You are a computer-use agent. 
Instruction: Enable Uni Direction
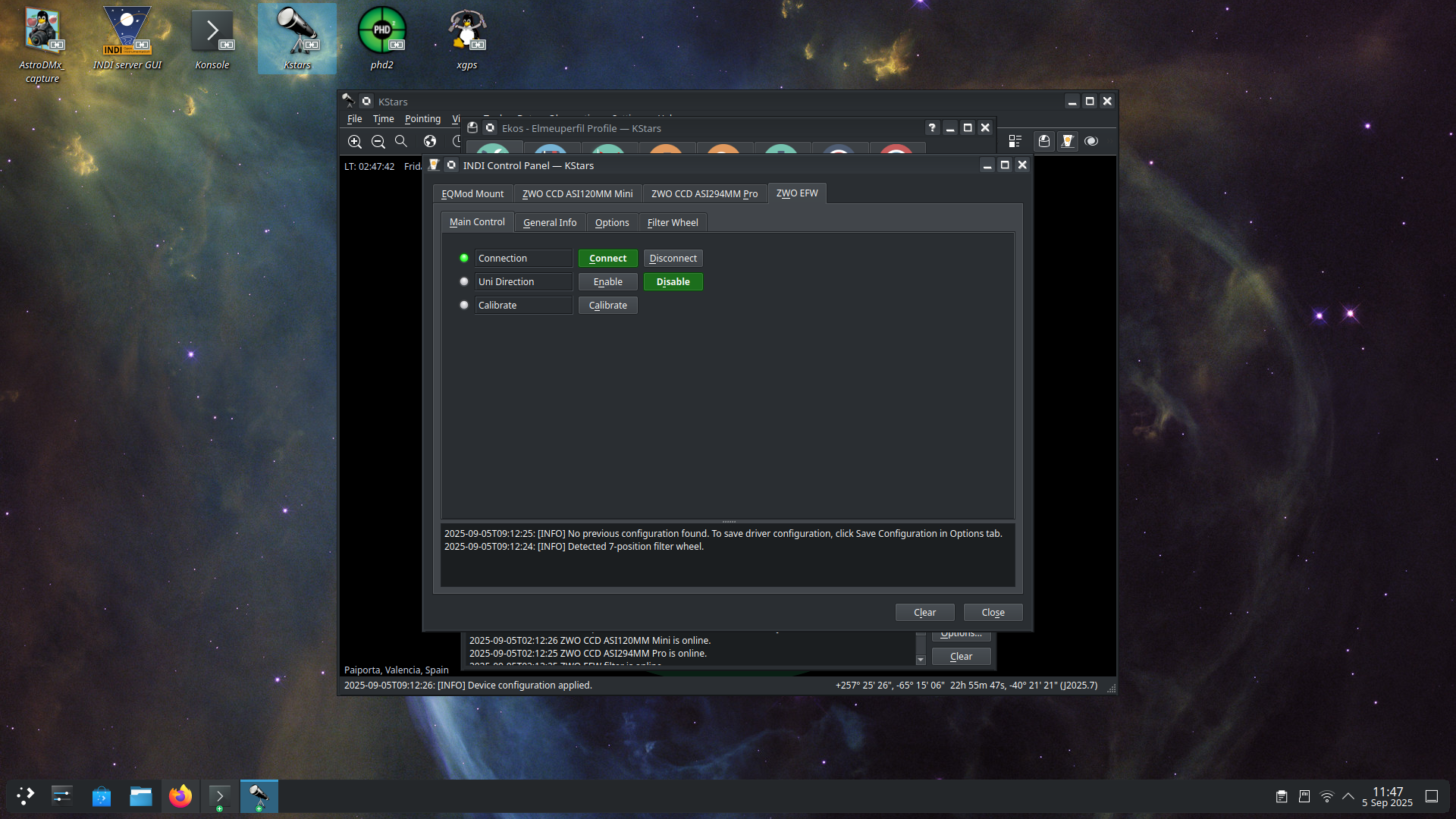pos(608,282)
